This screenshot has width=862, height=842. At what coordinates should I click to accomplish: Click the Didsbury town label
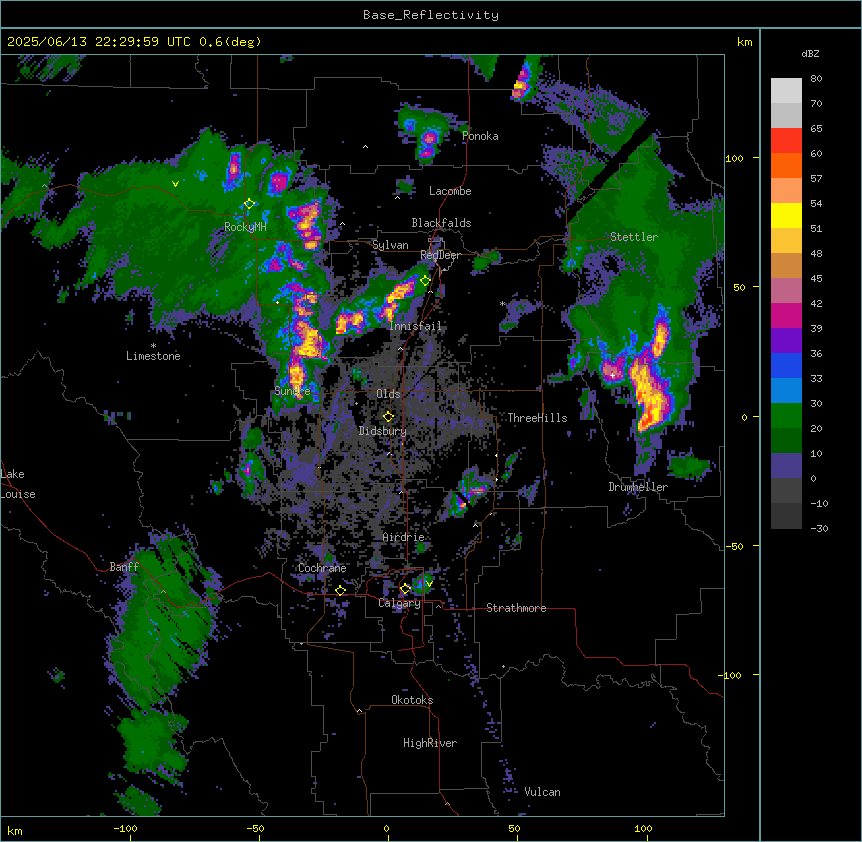pos(382,431)
